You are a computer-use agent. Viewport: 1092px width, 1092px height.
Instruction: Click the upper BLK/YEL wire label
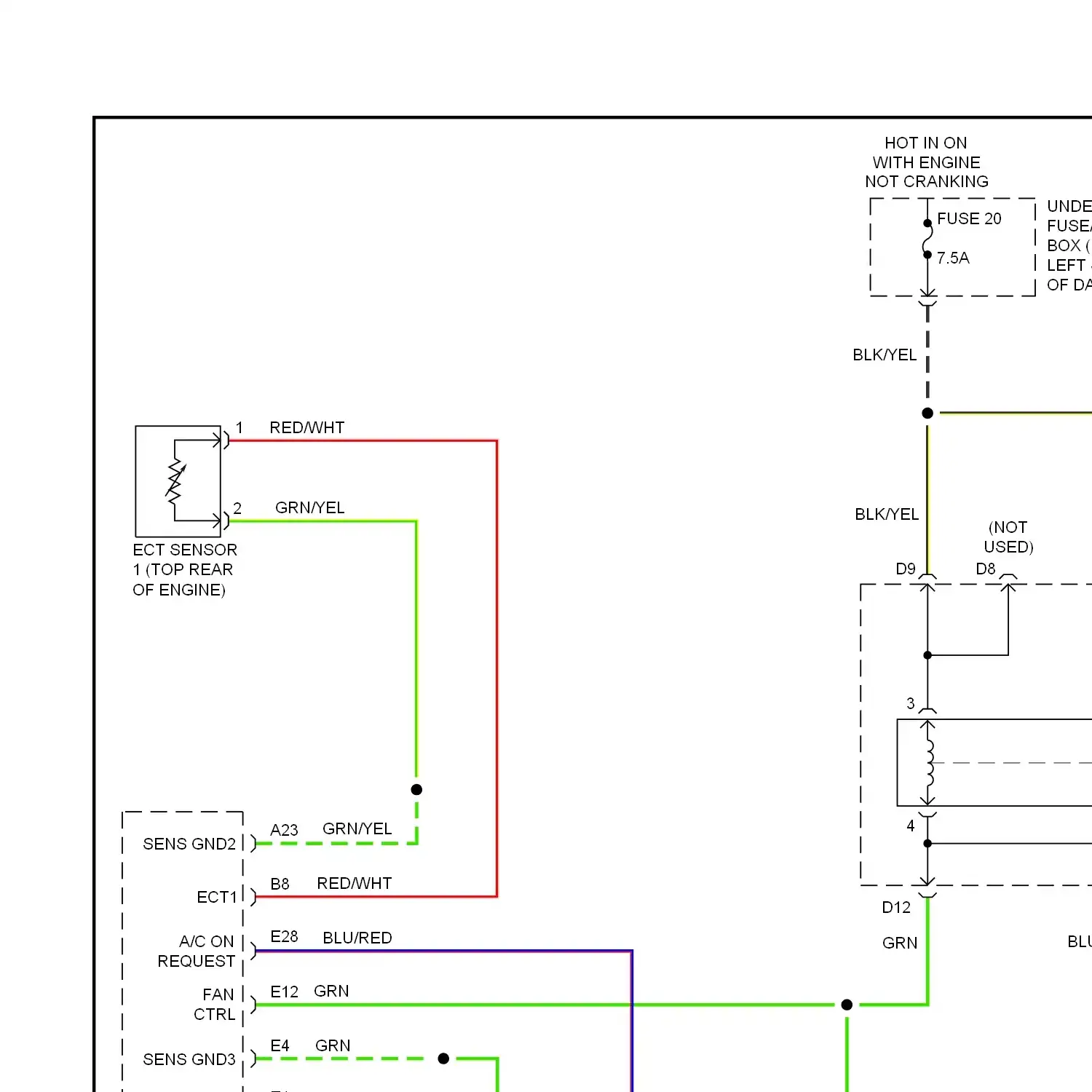click(x=885, y=355)
